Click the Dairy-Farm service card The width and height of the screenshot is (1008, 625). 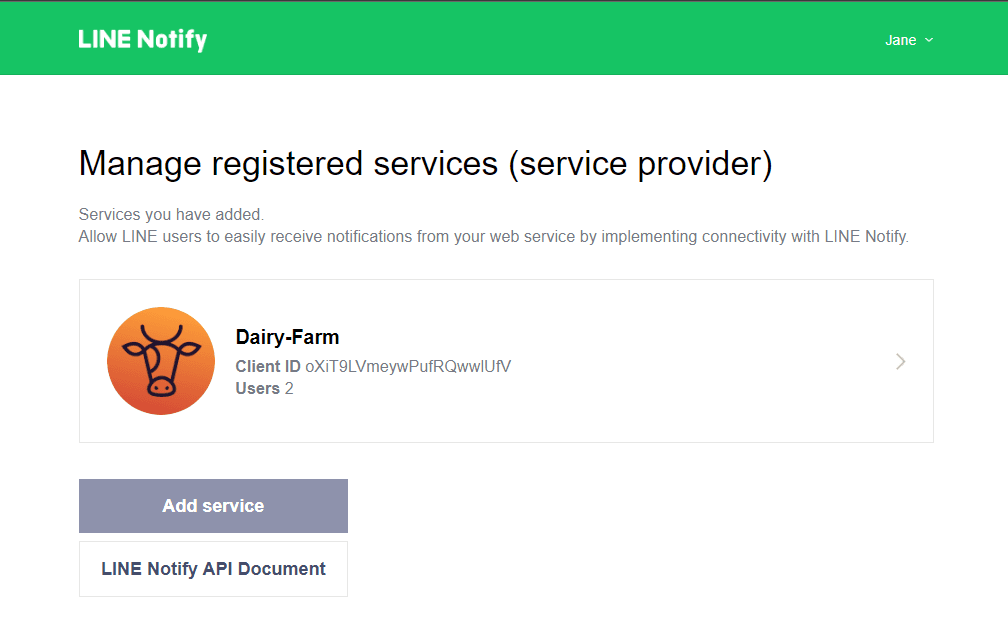pyautogui.click(x=506, y=361)
